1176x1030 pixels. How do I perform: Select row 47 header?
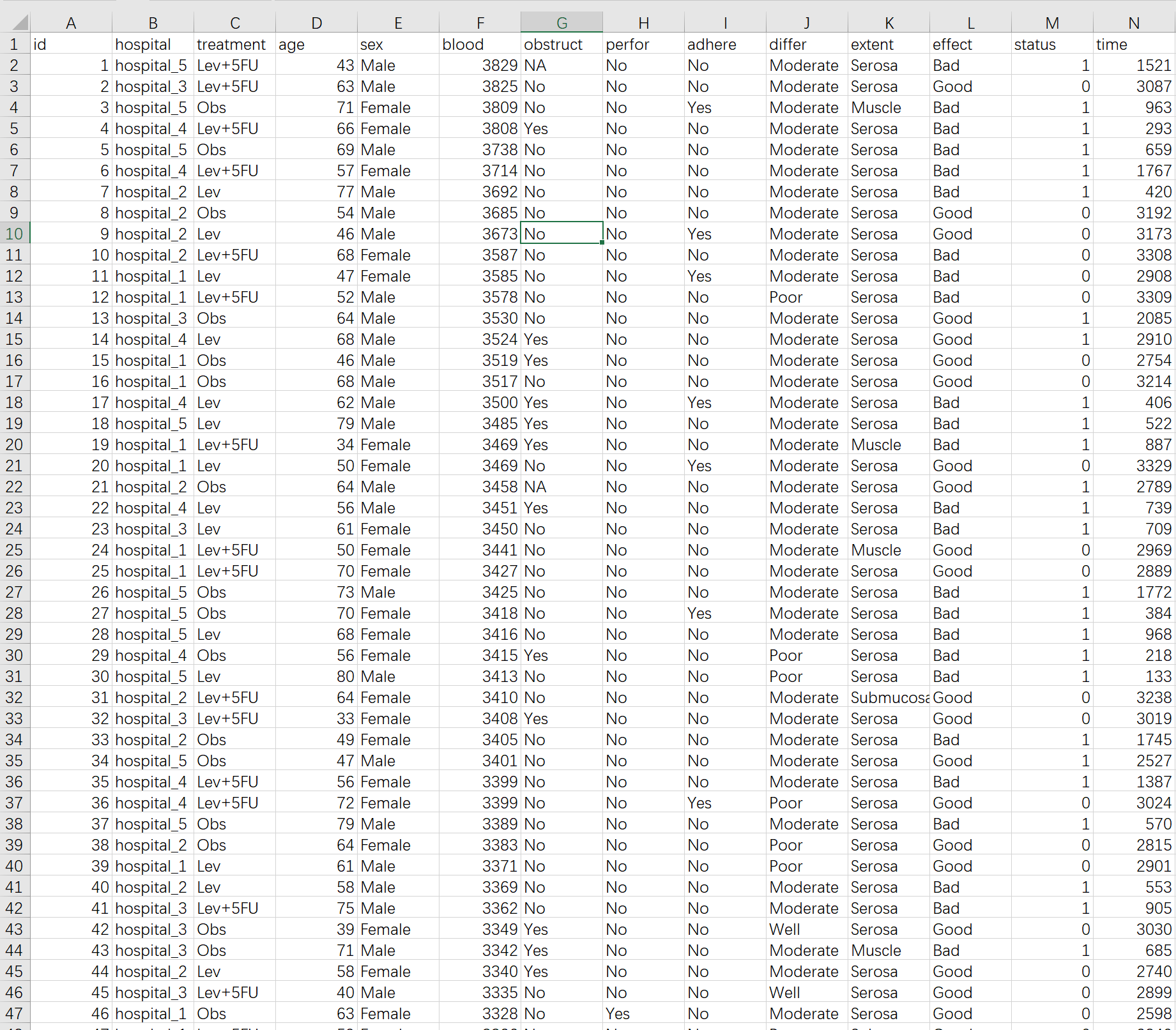(15, 1013)
